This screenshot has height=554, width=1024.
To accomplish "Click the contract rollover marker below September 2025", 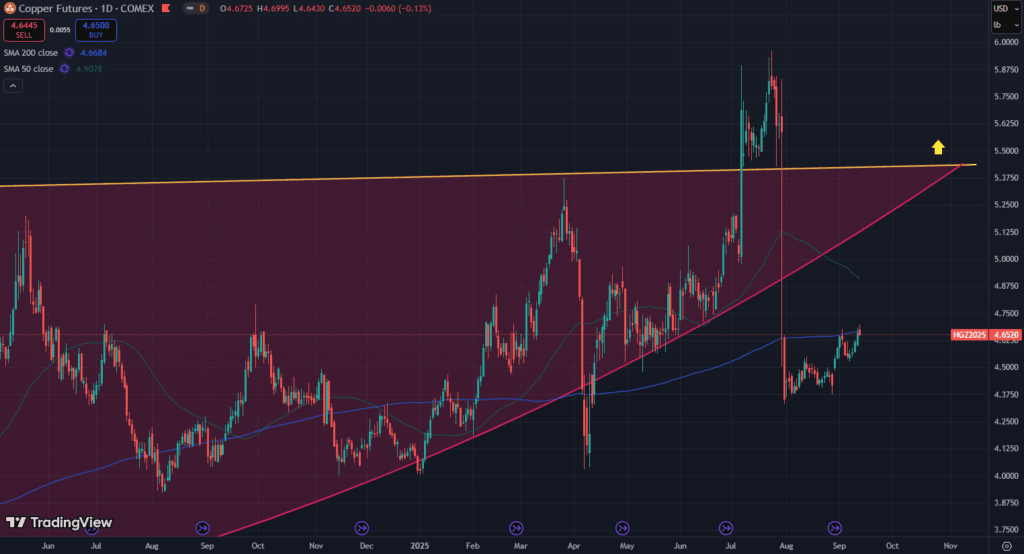I will click(835, 527).
